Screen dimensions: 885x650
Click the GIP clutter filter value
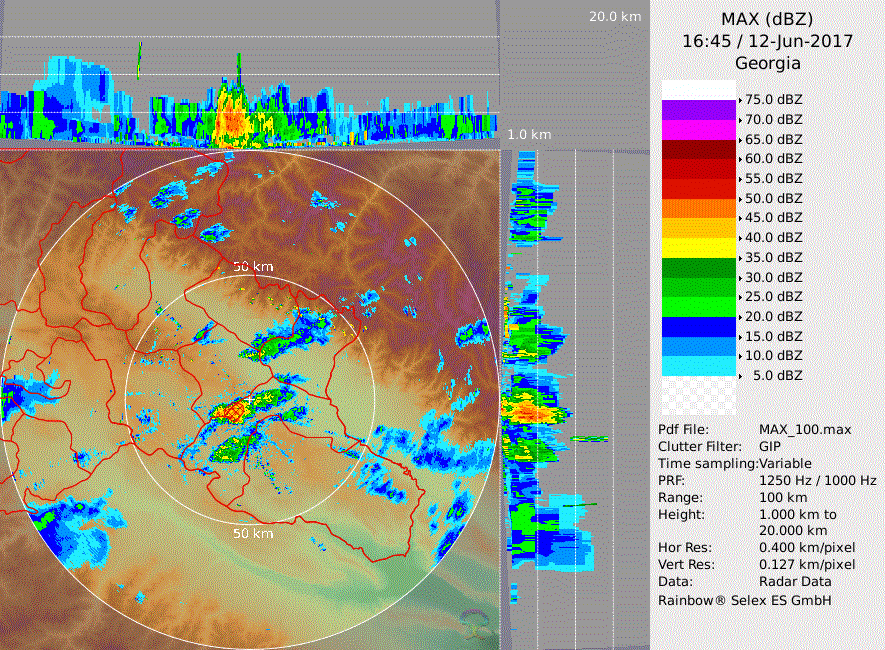coord(771,447)
